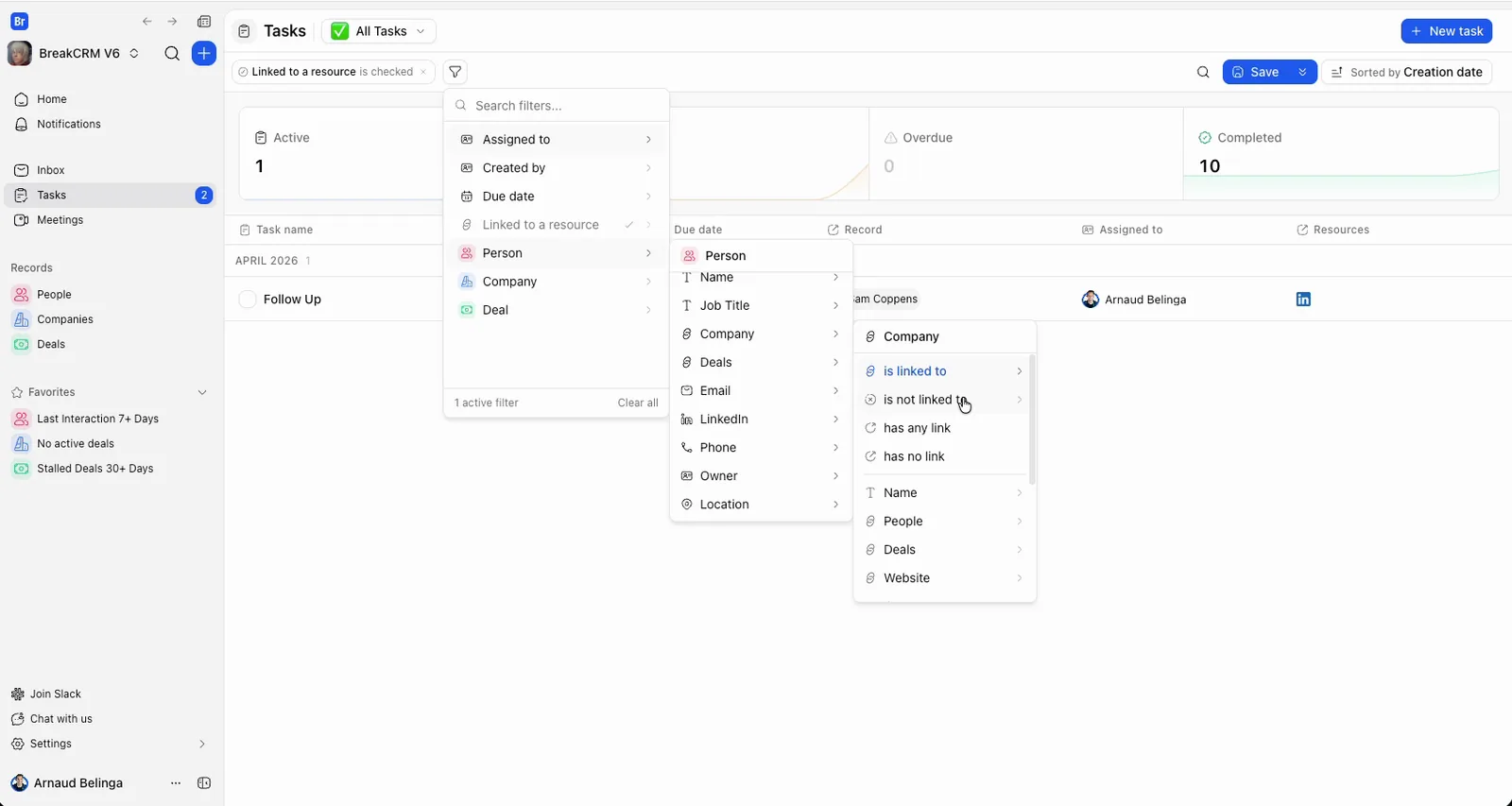Select the Deal filter category
Screen dimensions: 1512x806
point(556,310)
